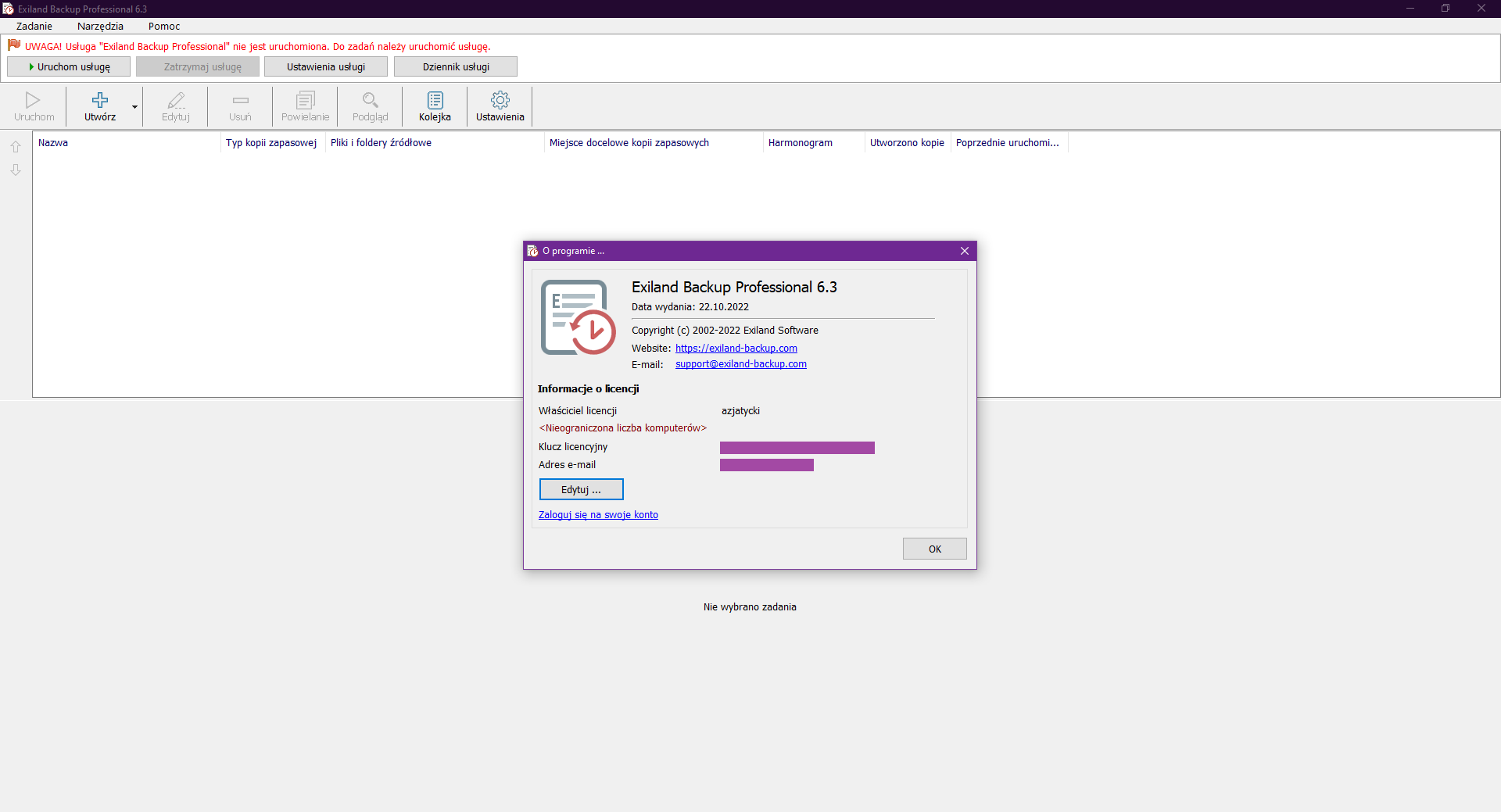Click the Zatrzymaj usługę button
The image size is (1501, 812).
point(198,67)
